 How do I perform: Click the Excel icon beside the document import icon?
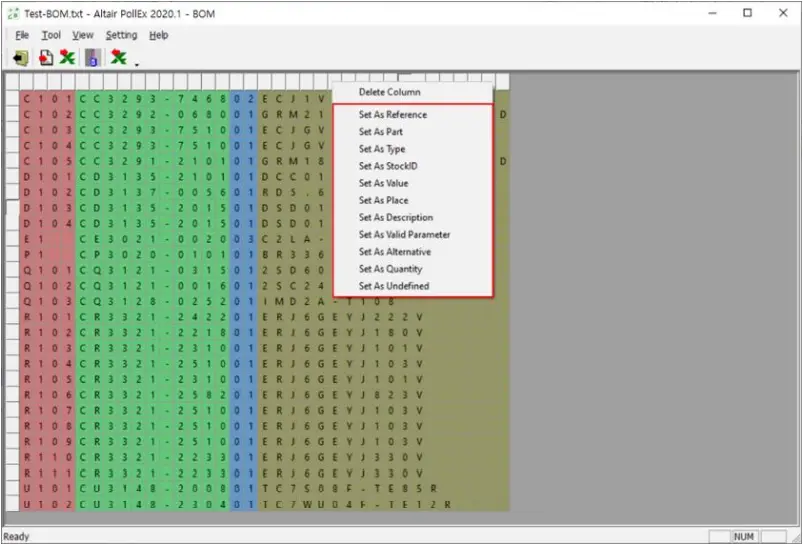tap(67, 57)
